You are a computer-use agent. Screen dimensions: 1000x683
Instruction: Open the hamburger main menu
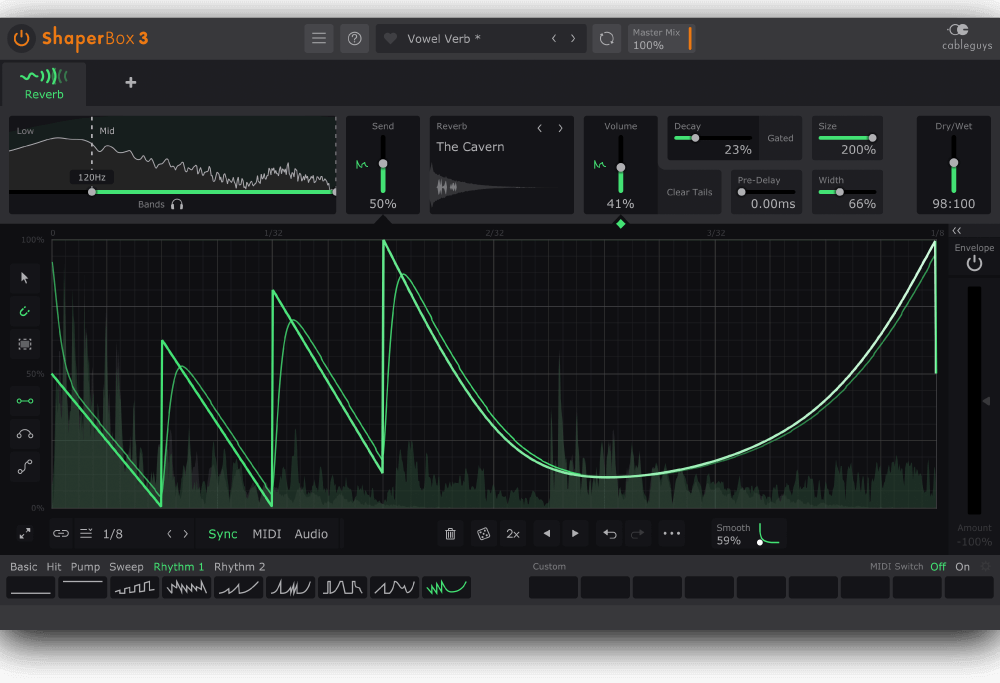319,38
